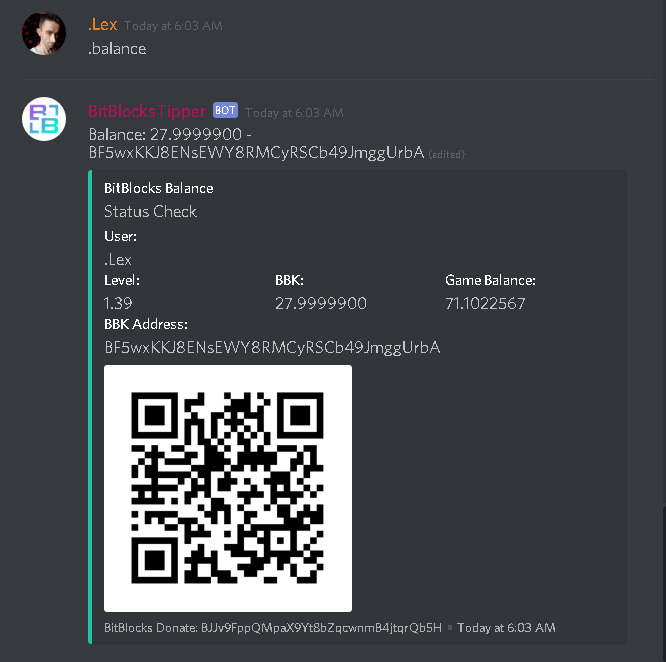Click the .balance command message text
Viewport: 666px width, 662px height.
pos(117,49)
